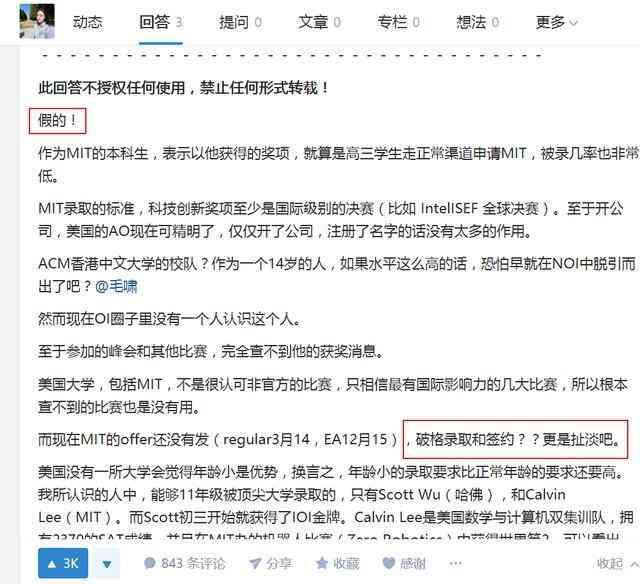640x584 pixels.
Task: Click the heart thanks icon
Action: (389, 564)
